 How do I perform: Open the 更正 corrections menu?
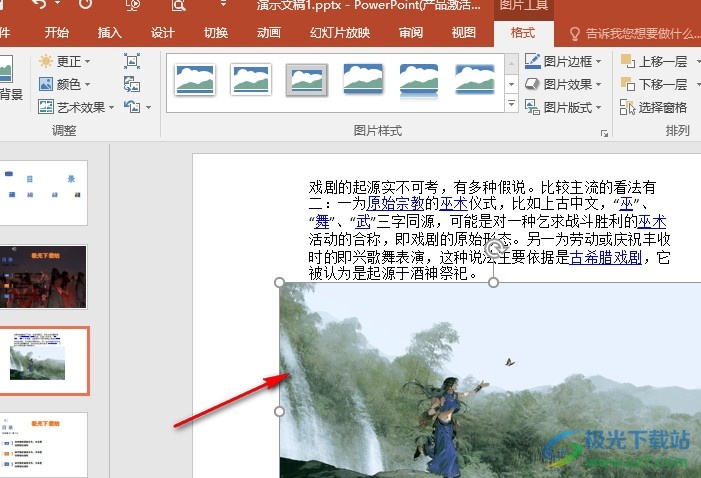click(64, 61)
